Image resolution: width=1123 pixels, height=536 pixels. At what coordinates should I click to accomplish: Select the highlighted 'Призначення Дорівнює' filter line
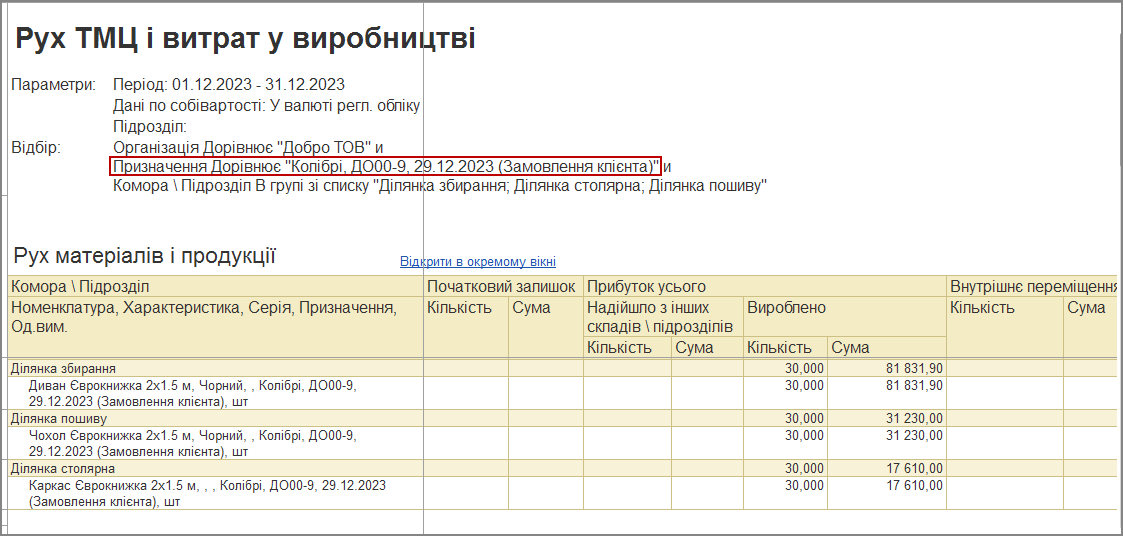click(385, 166)
